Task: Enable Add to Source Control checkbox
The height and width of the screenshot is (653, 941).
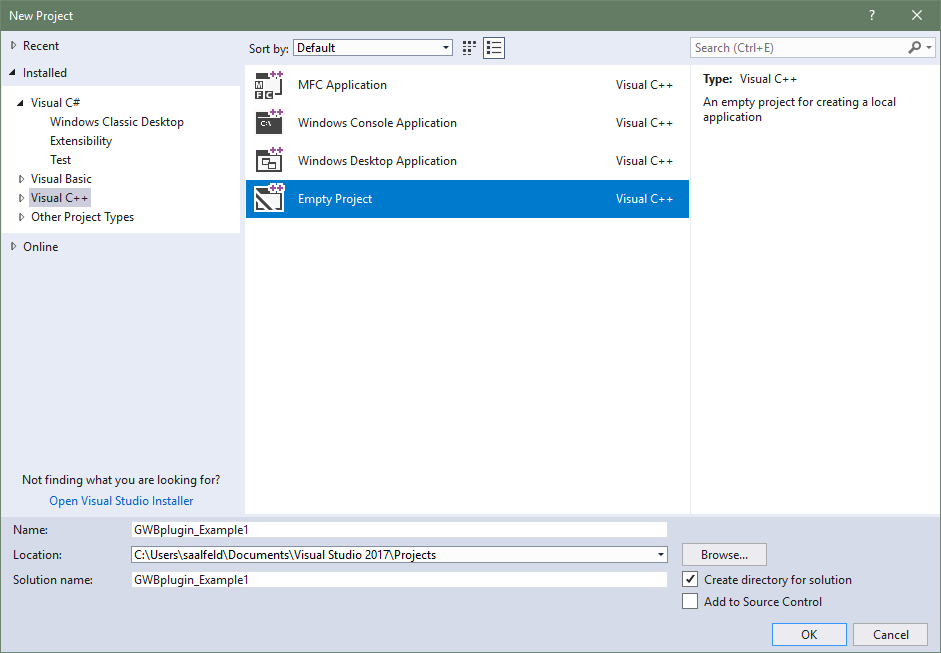Action: [x=690, y=601]
